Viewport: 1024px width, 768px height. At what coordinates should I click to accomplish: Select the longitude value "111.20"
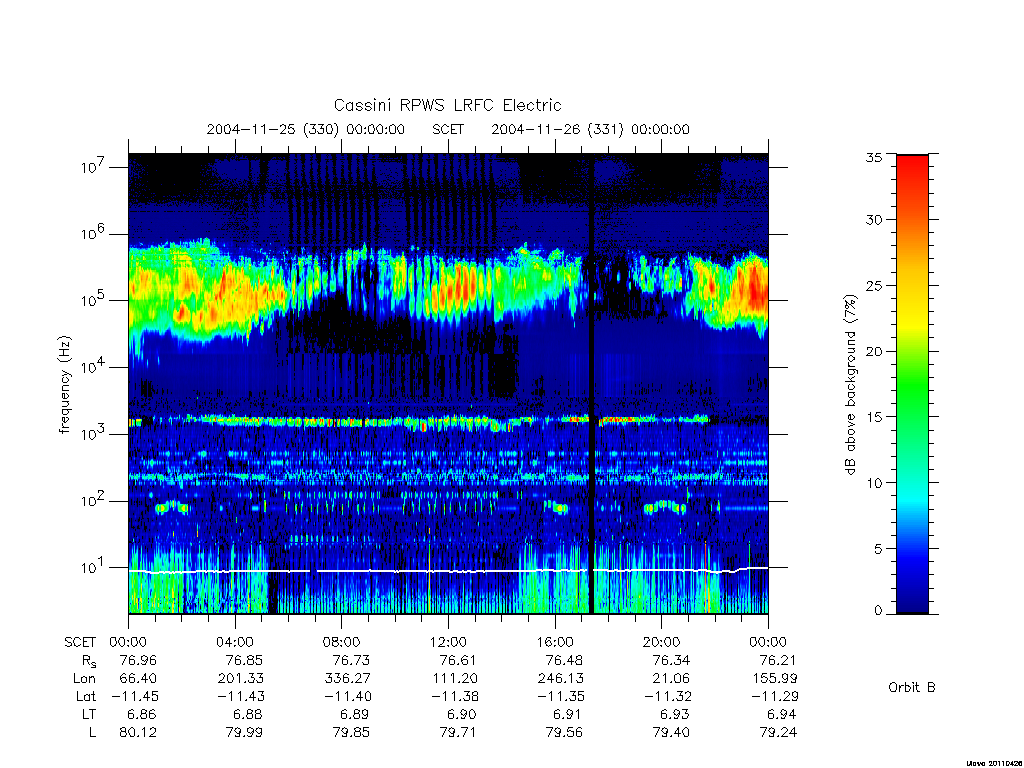coord(455,679)
